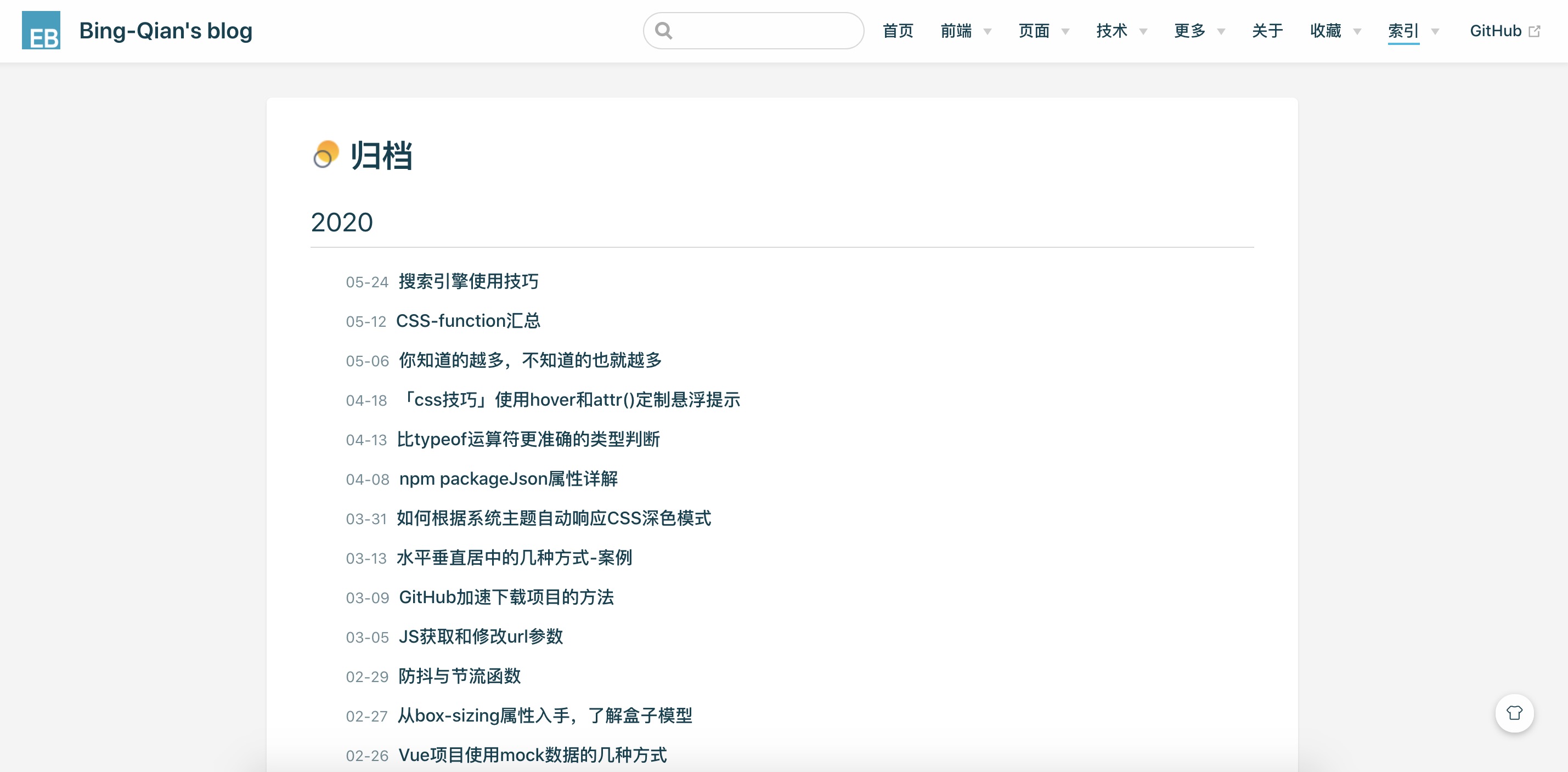Click the GitHub external link icon

1535,31
